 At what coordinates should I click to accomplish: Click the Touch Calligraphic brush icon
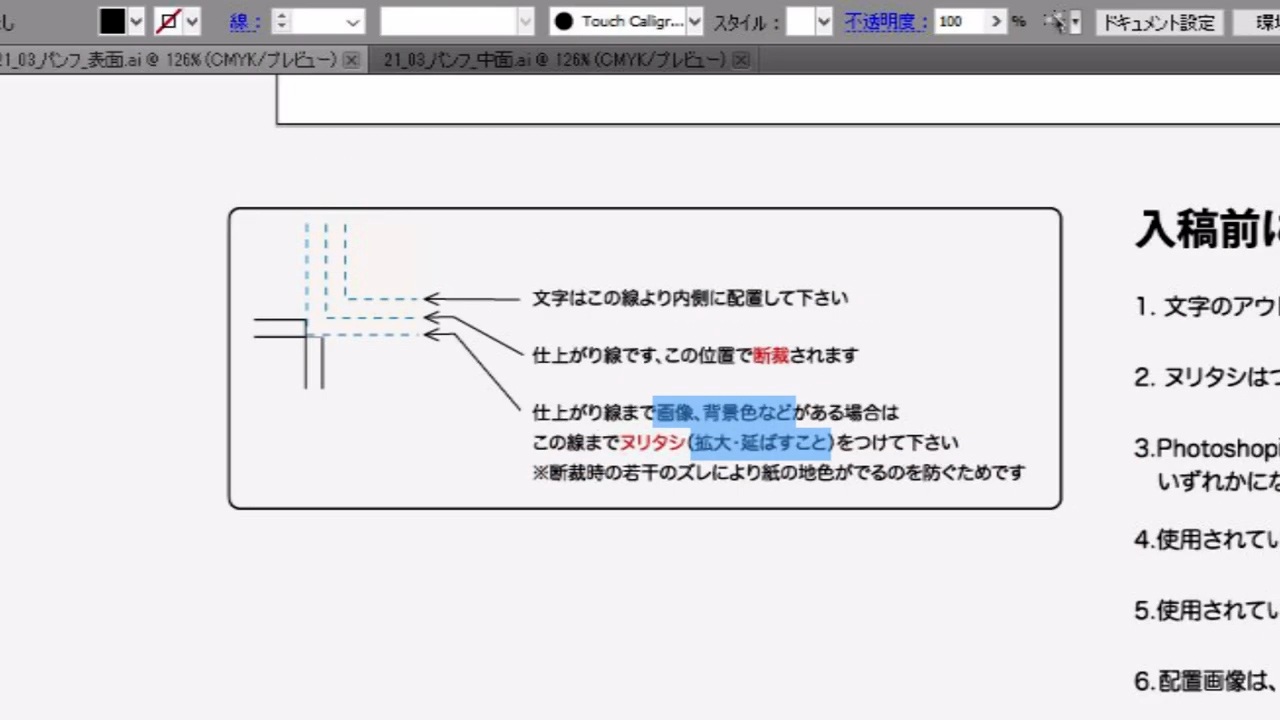coord(564,21)
